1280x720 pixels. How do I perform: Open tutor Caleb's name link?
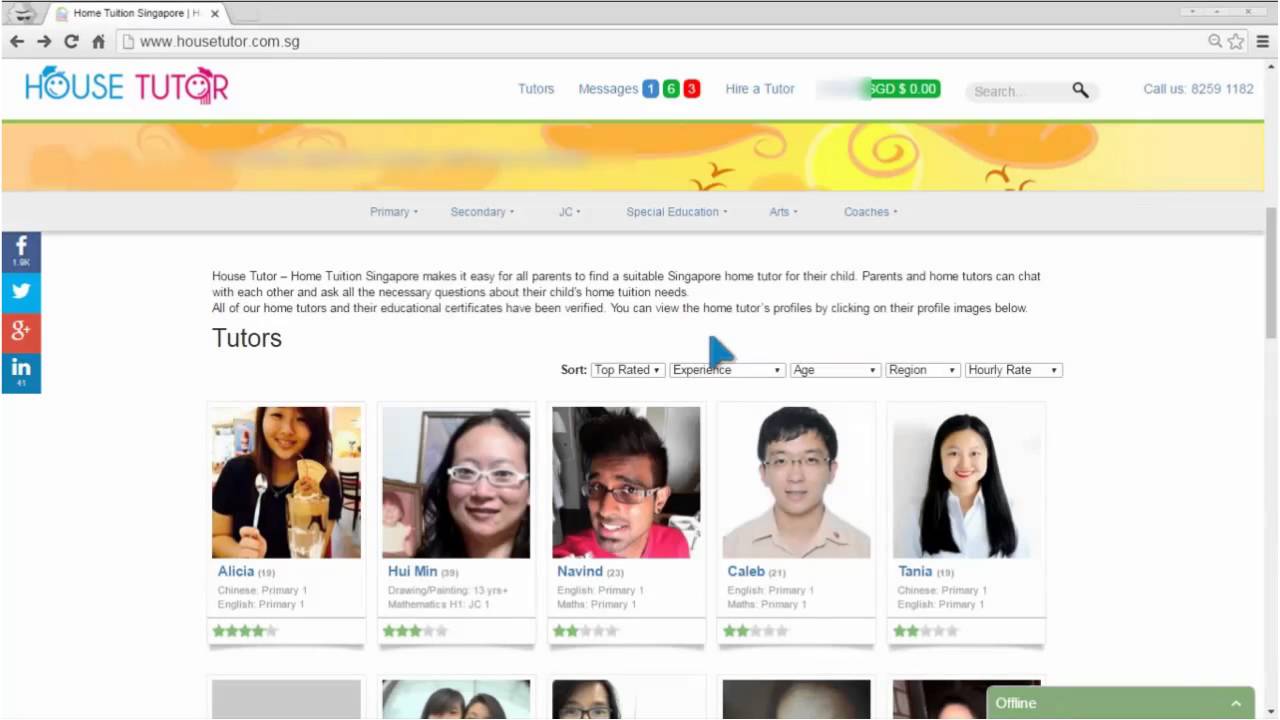746,571
